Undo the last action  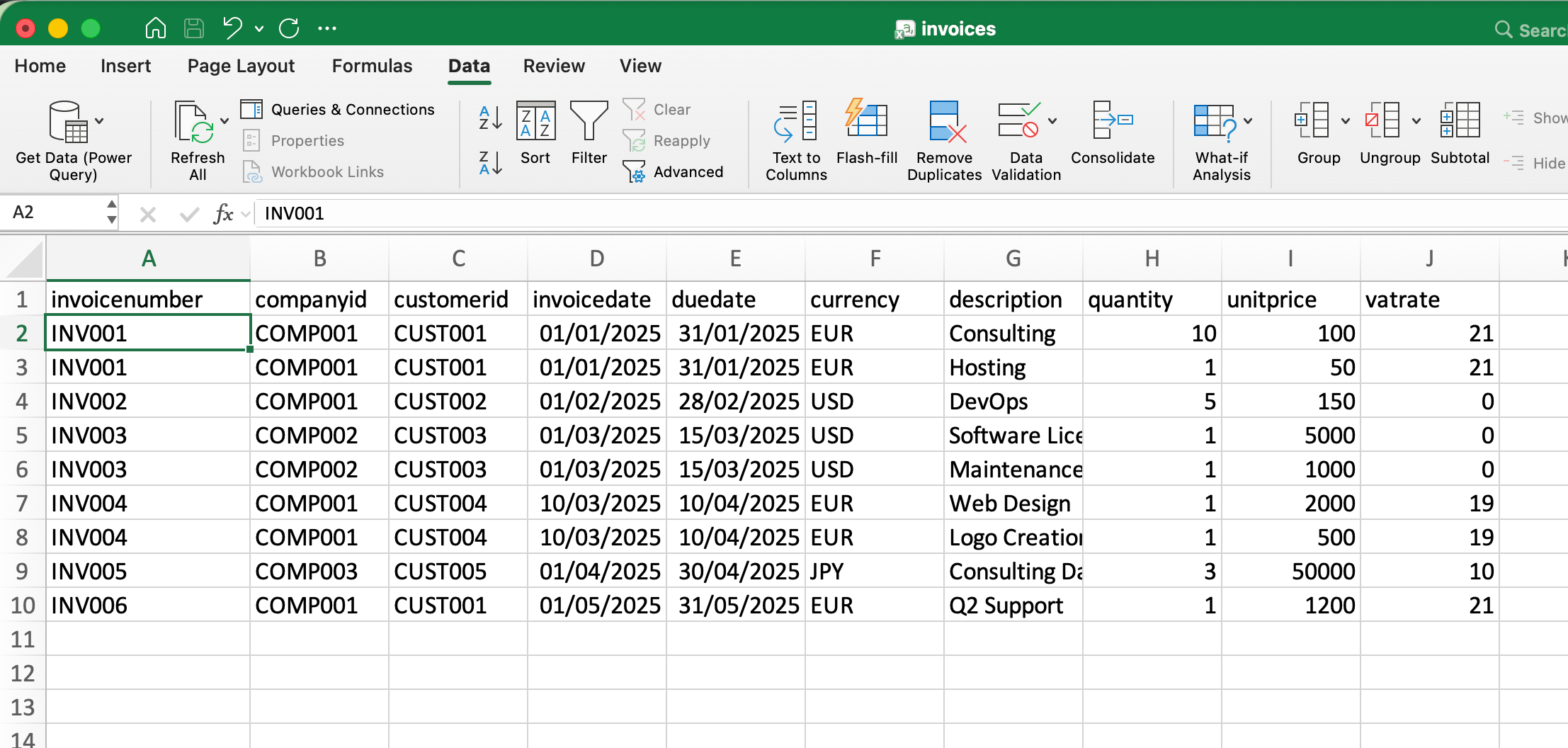(232, 28)
